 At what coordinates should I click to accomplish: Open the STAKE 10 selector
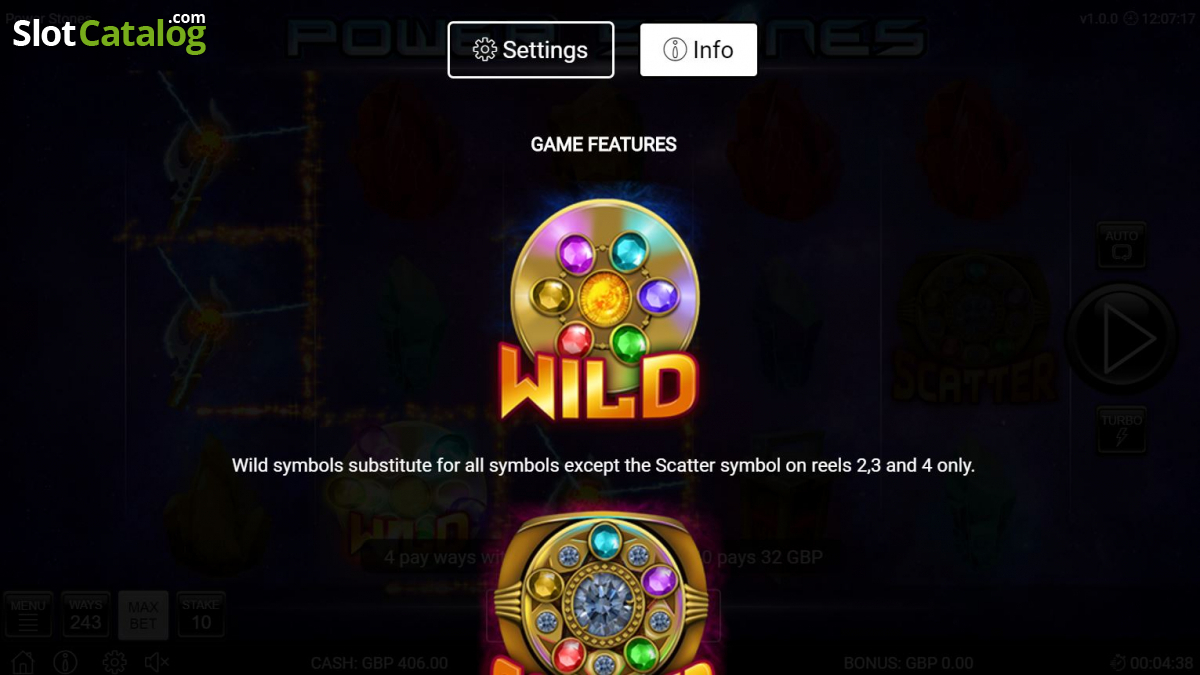coord(201,615)
